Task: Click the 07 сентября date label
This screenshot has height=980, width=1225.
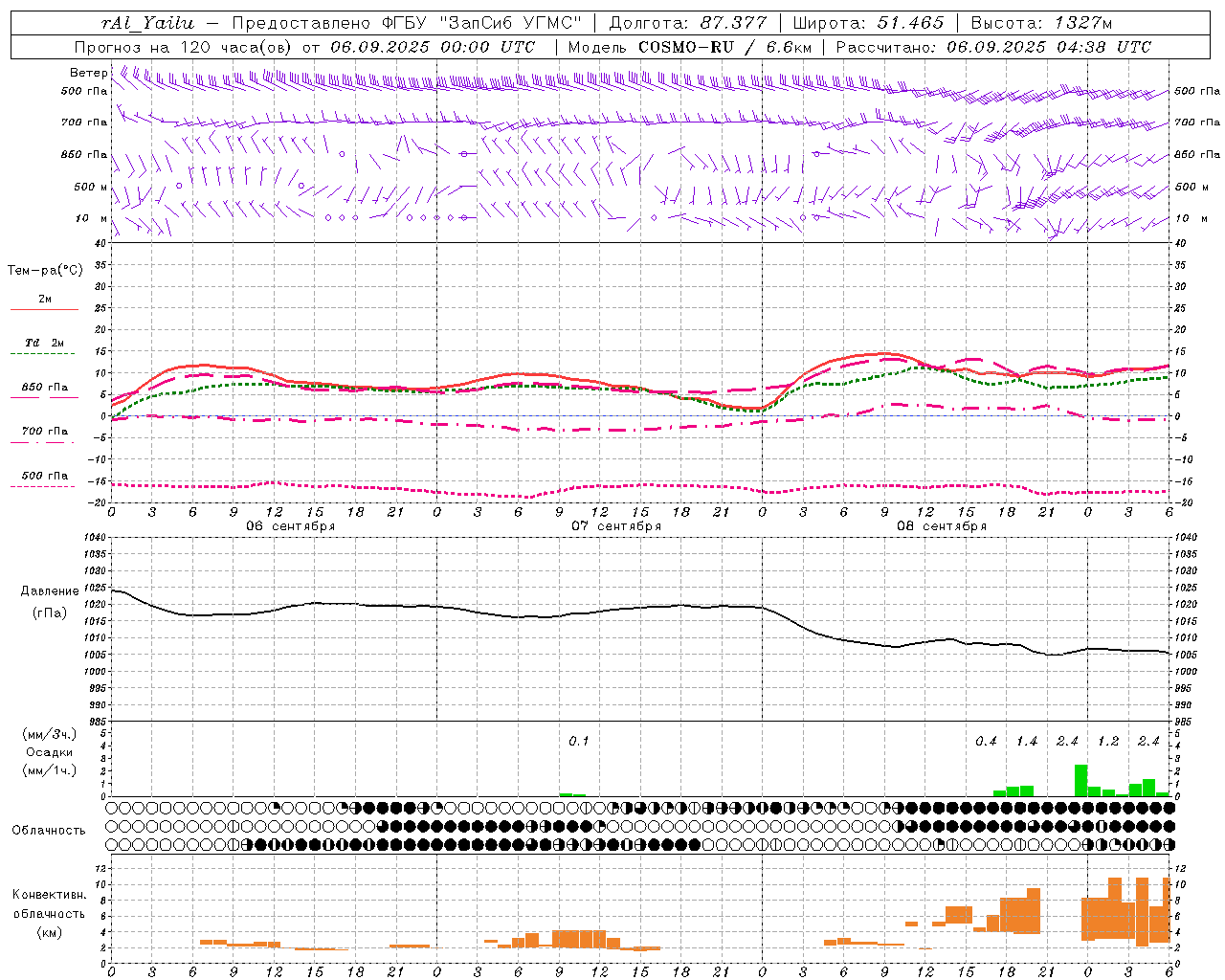Action: click(x=616, y=526)
